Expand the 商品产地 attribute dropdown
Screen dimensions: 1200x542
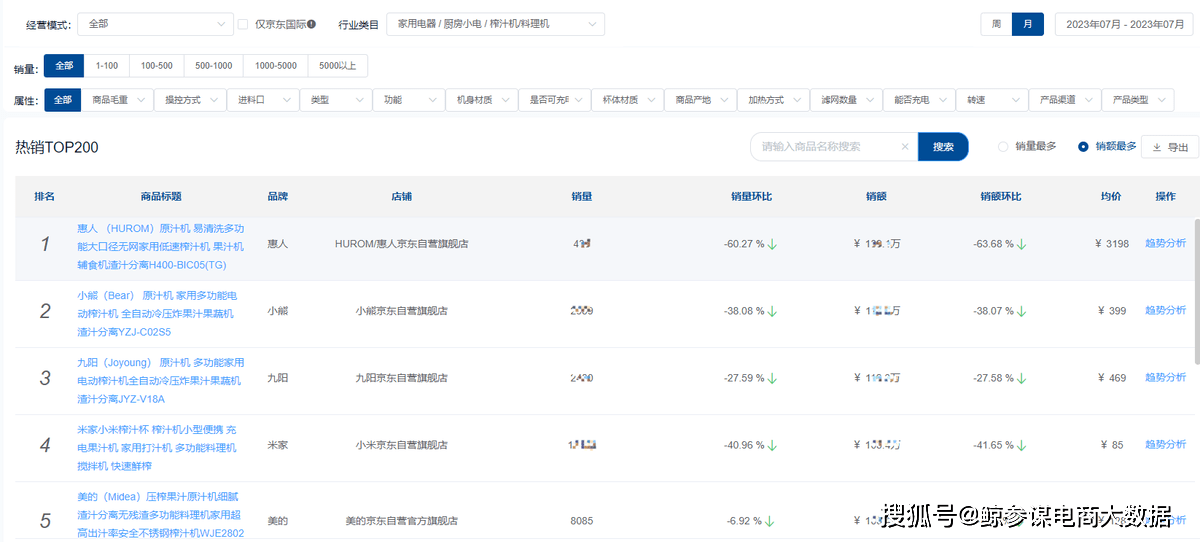click(x=702, y=100)
